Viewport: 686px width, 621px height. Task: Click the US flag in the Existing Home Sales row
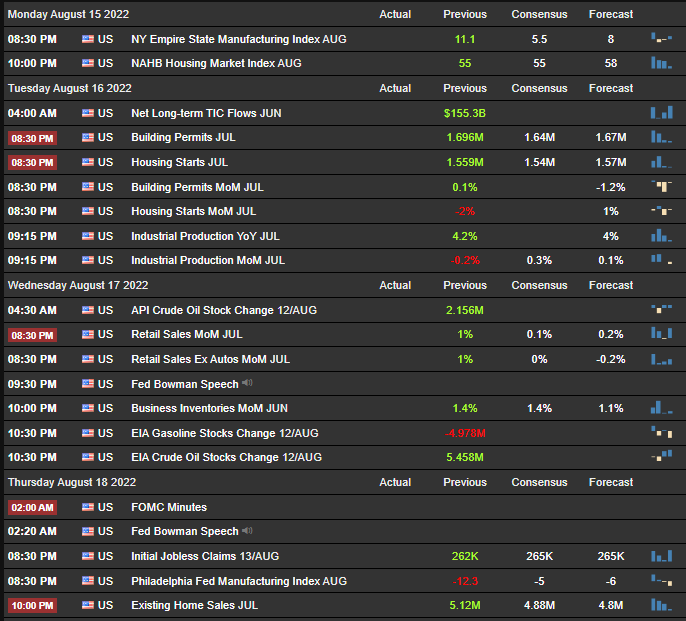pos(88,605)
